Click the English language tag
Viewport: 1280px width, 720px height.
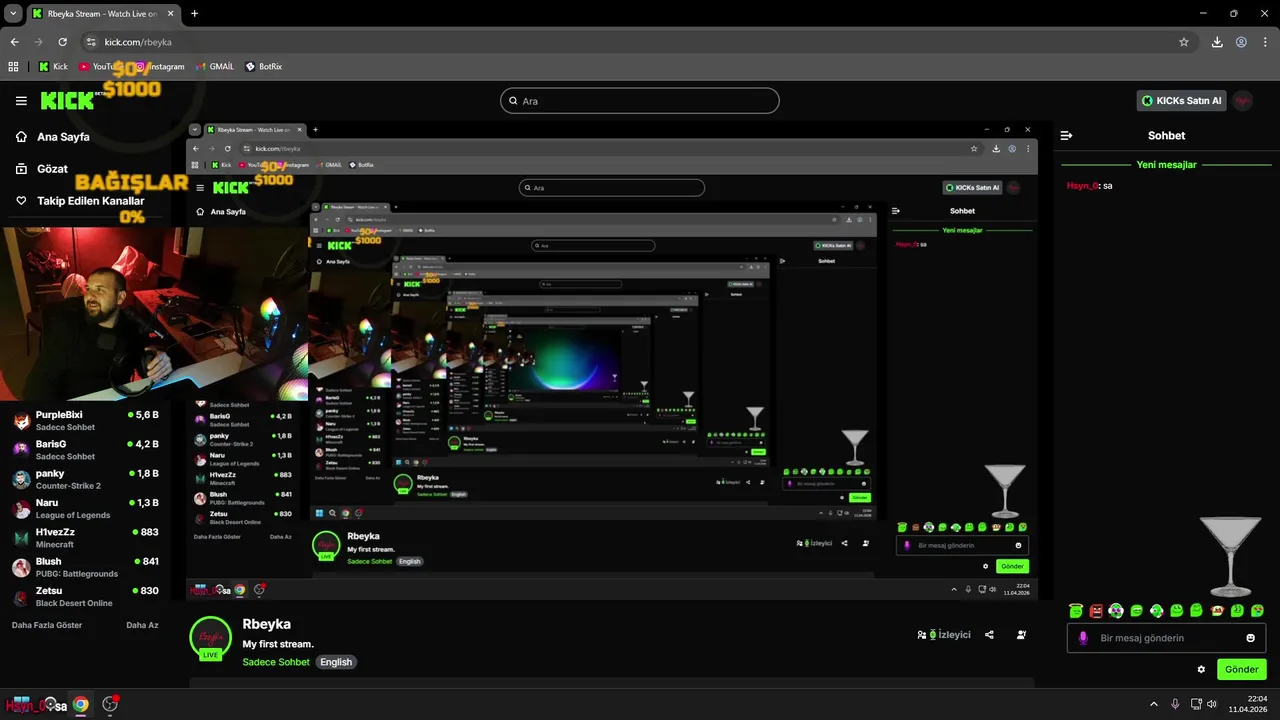point(336,662)
